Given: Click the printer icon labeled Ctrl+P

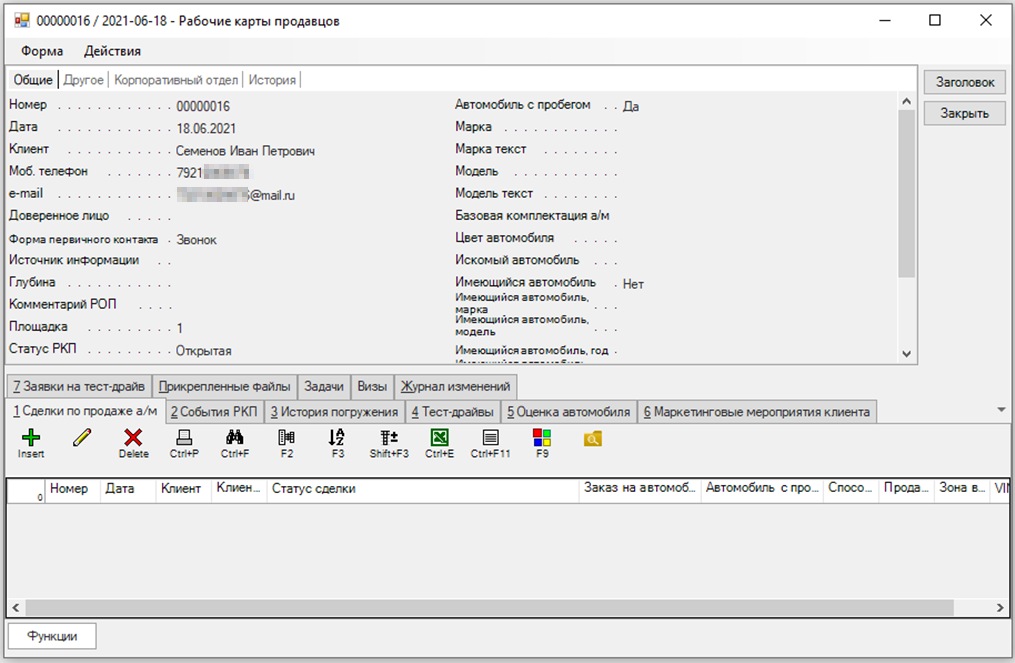Looking at the screenshot, I should point(184,437).
